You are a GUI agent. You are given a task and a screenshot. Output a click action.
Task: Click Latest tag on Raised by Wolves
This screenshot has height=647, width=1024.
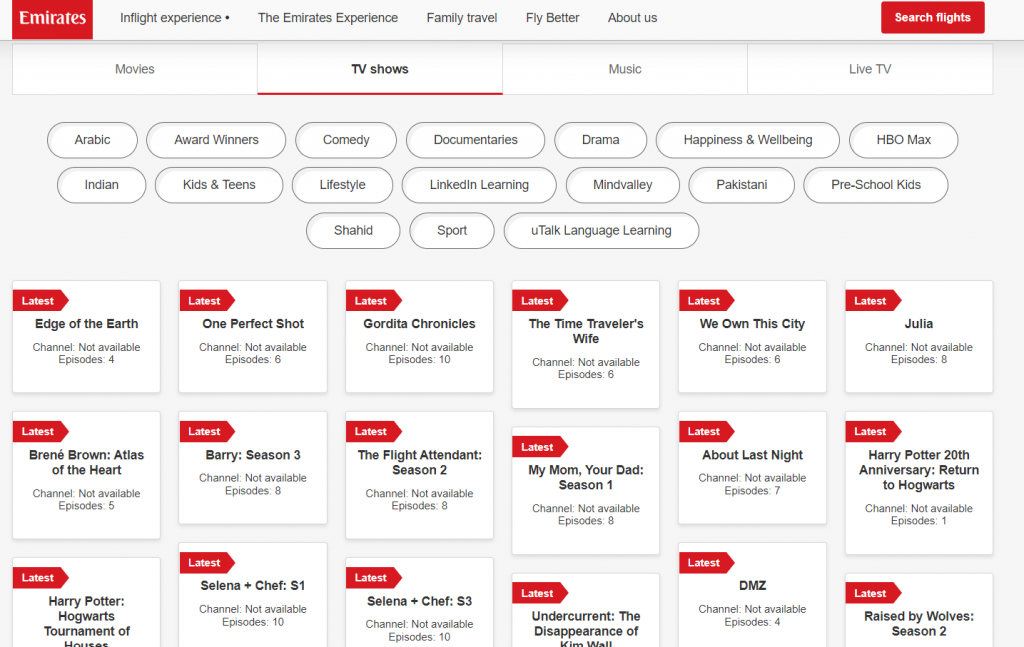click(872, 593)
